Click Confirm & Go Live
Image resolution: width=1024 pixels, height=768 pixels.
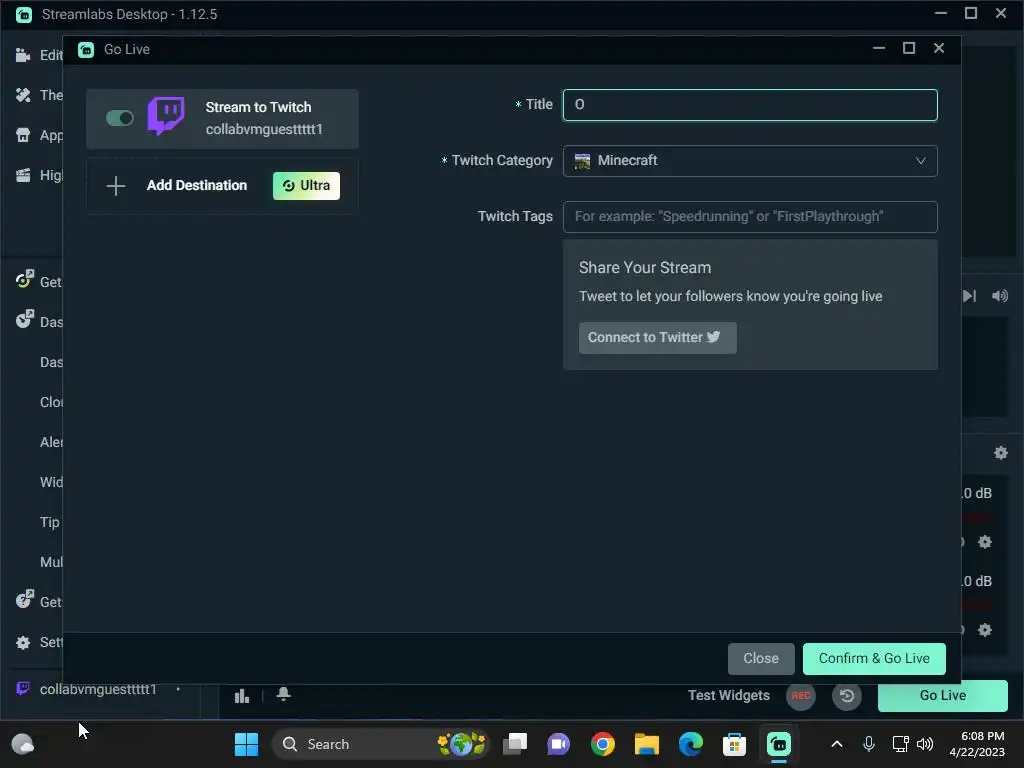click(x=874, y=658)
